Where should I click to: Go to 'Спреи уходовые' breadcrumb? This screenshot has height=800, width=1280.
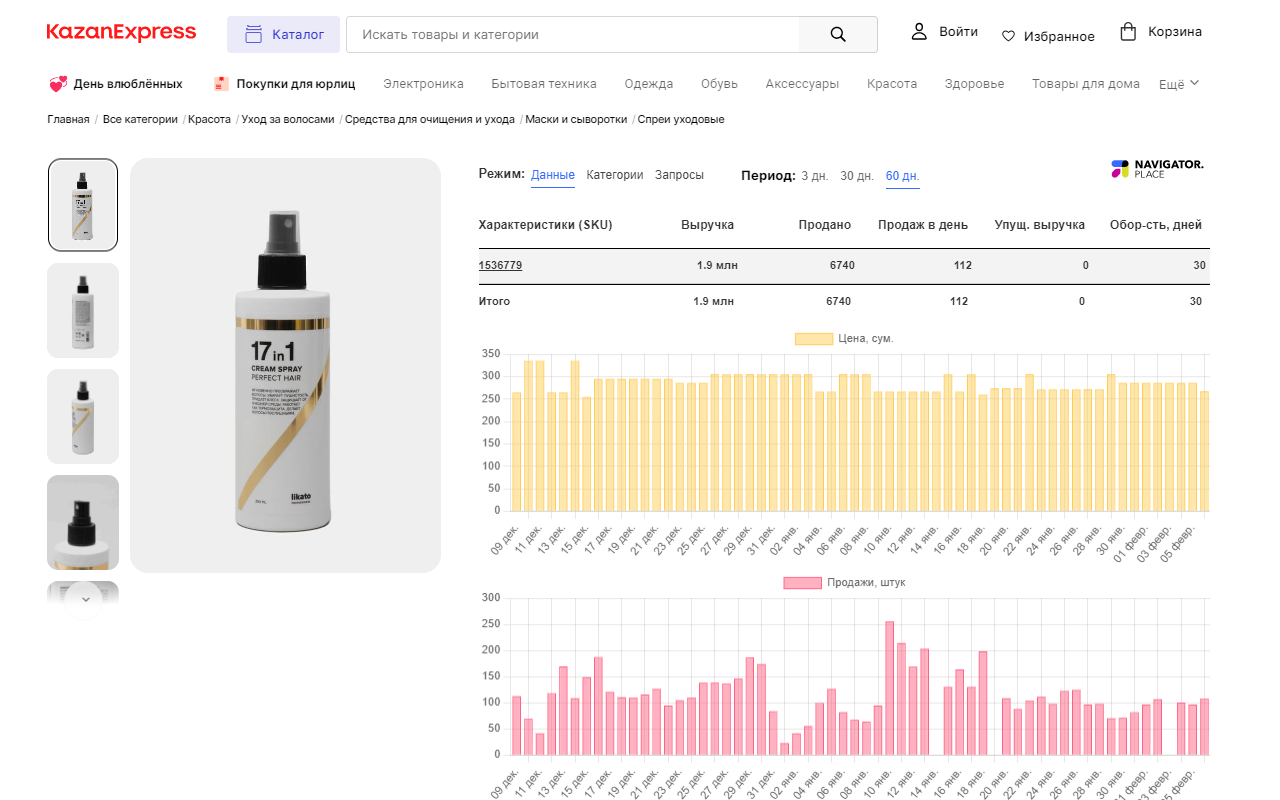tap(681, 119)
